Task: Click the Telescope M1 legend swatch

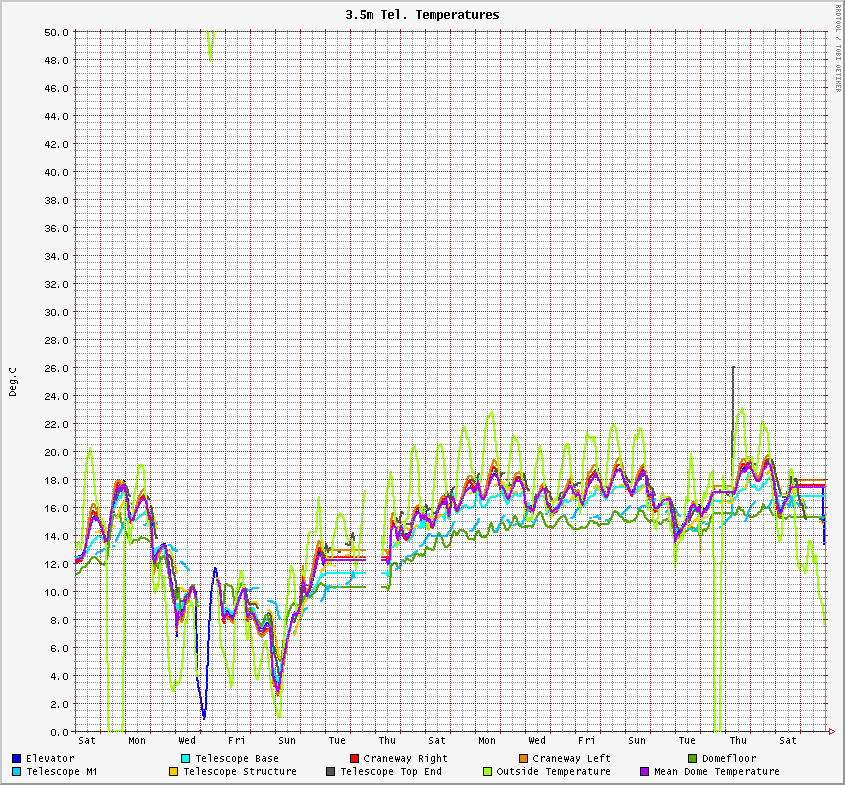Action: point(16,772)
